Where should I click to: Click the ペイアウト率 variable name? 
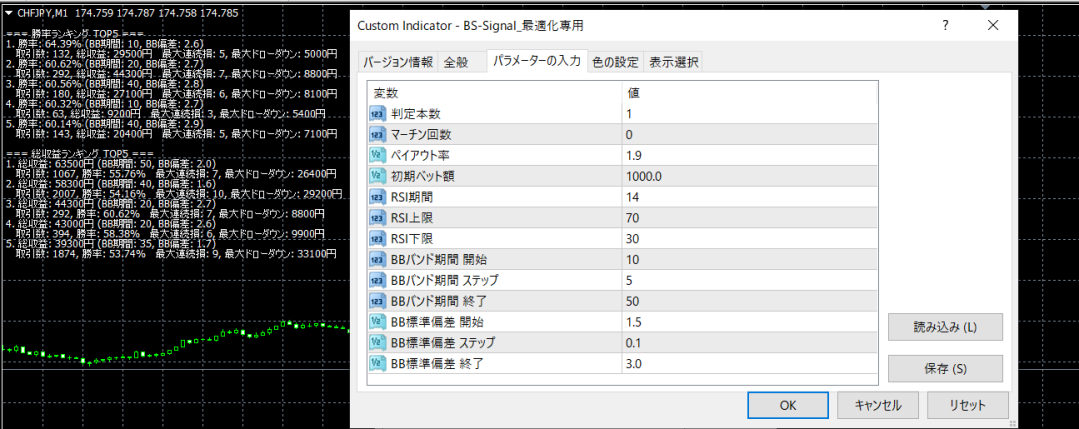click(x=420, y=156)
